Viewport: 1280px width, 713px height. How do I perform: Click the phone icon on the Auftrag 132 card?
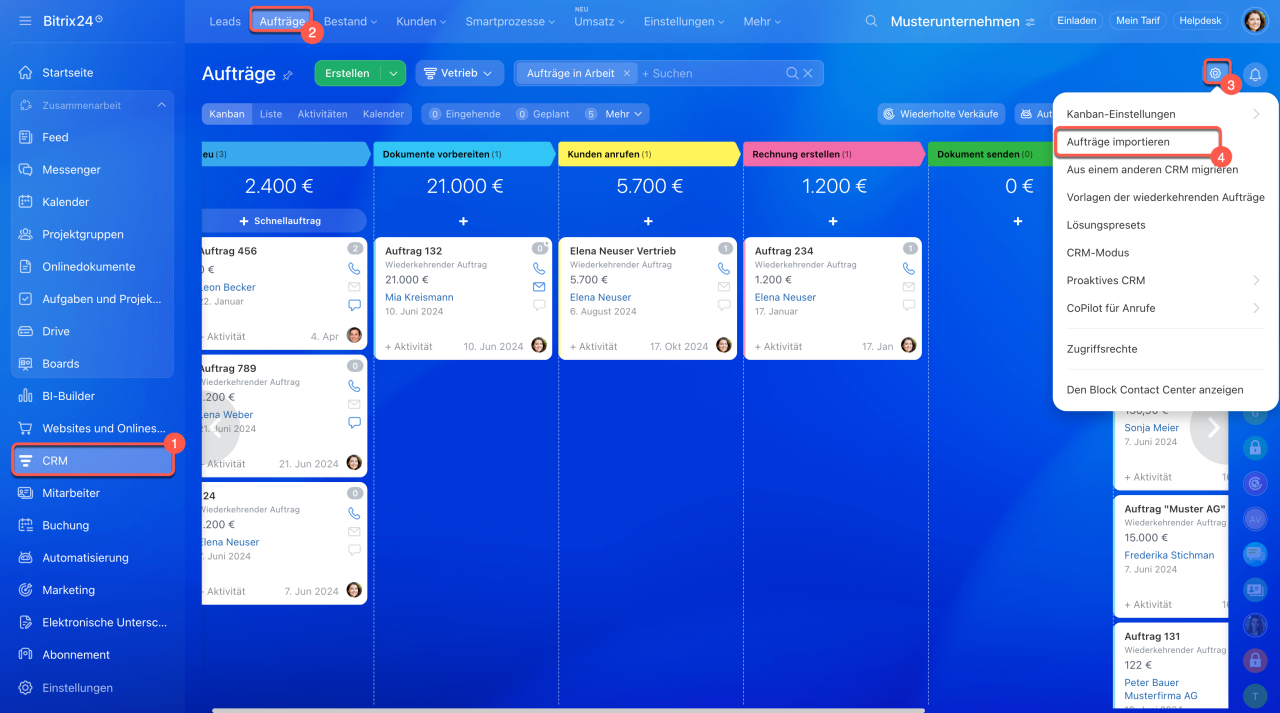coord(539,269)
